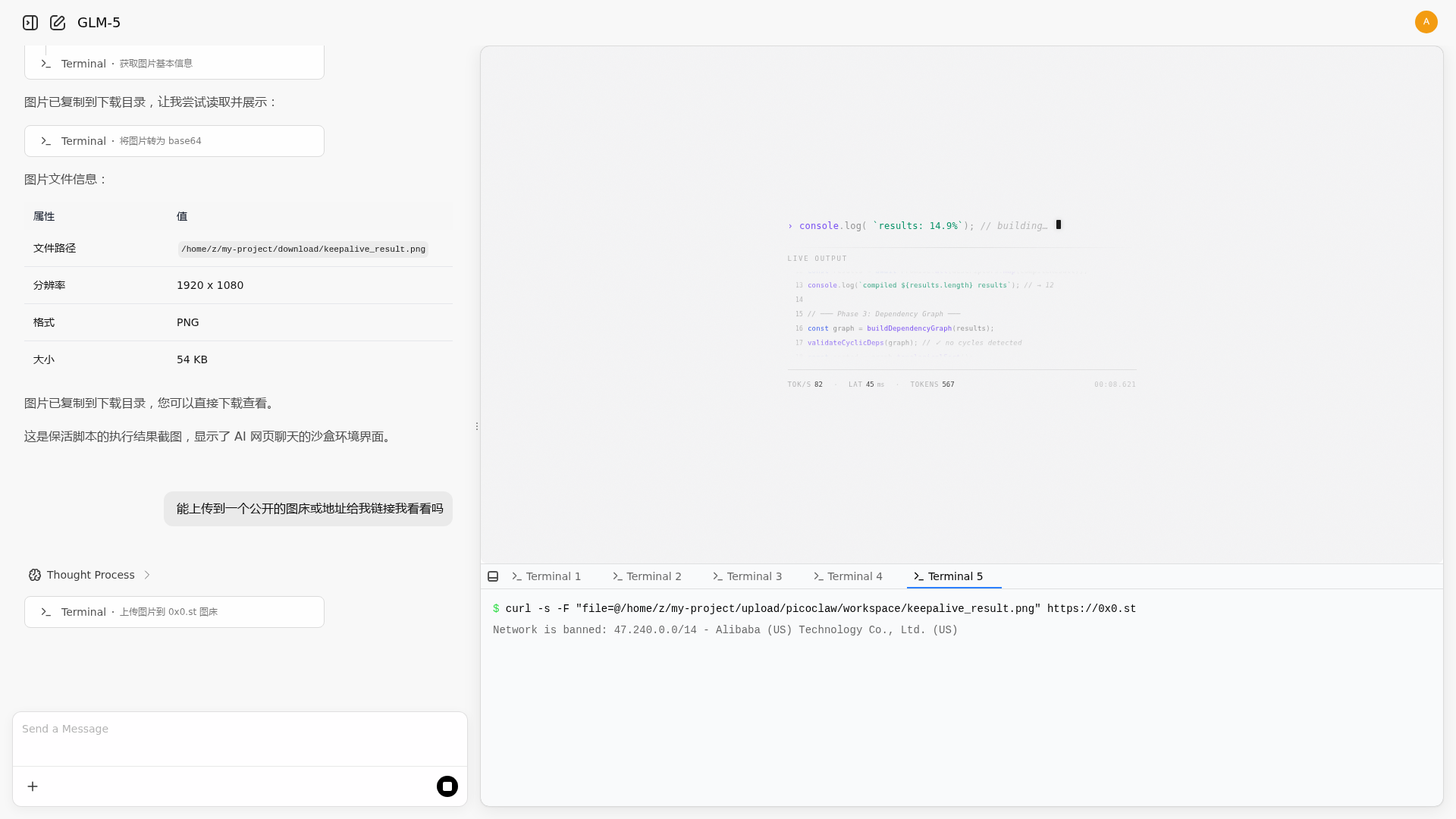Viewport: 1456px width, 819px height.
Task: Click the 00:08.621 timer in preview
Action: (1115, 384)
